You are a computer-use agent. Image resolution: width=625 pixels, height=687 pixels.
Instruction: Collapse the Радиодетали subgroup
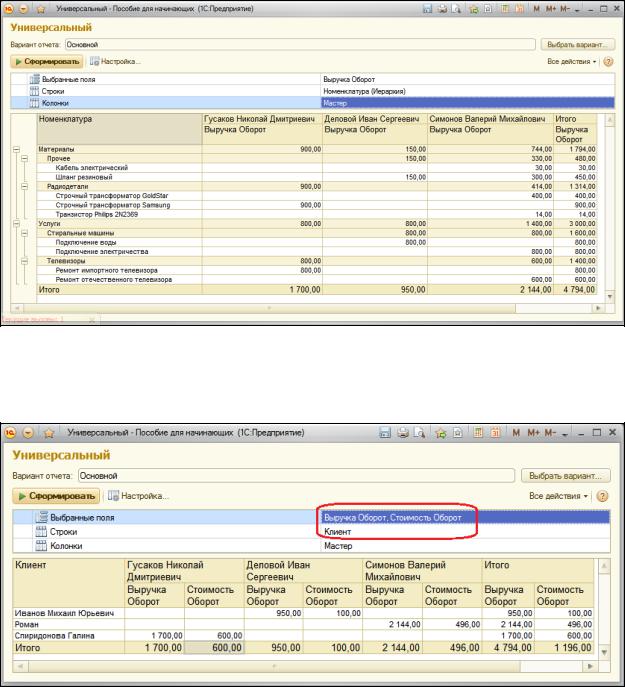25,187
